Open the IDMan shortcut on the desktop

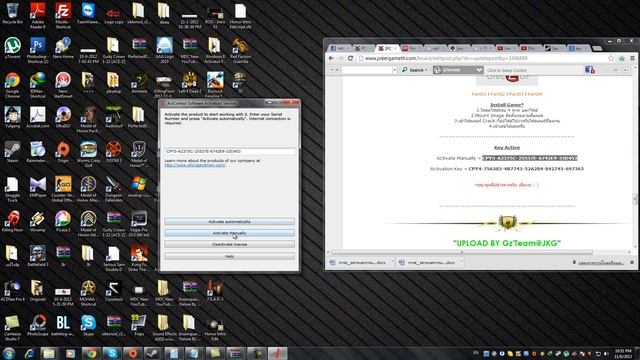click(x=38, y=85)
